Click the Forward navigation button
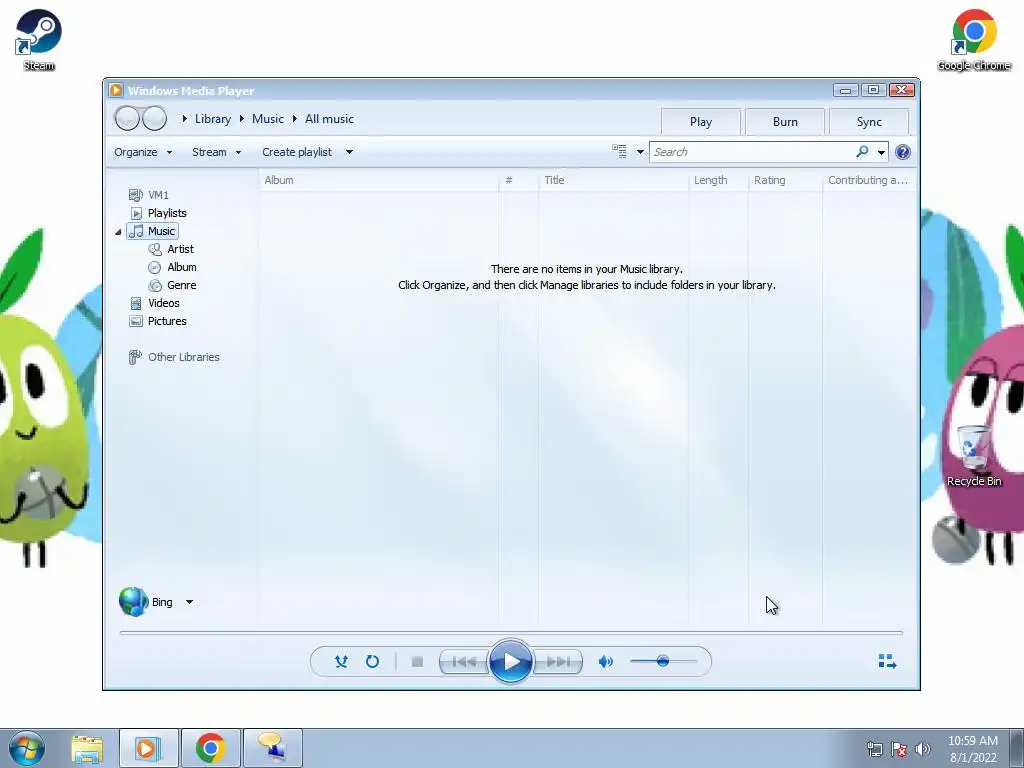1024x768 pixels. [155, 119]
